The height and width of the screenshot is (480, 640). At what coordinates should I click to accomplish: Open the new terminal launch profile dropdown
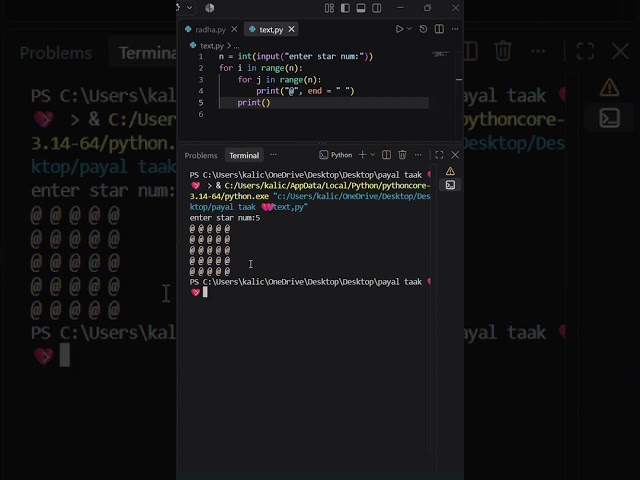[x=372, y=155]
